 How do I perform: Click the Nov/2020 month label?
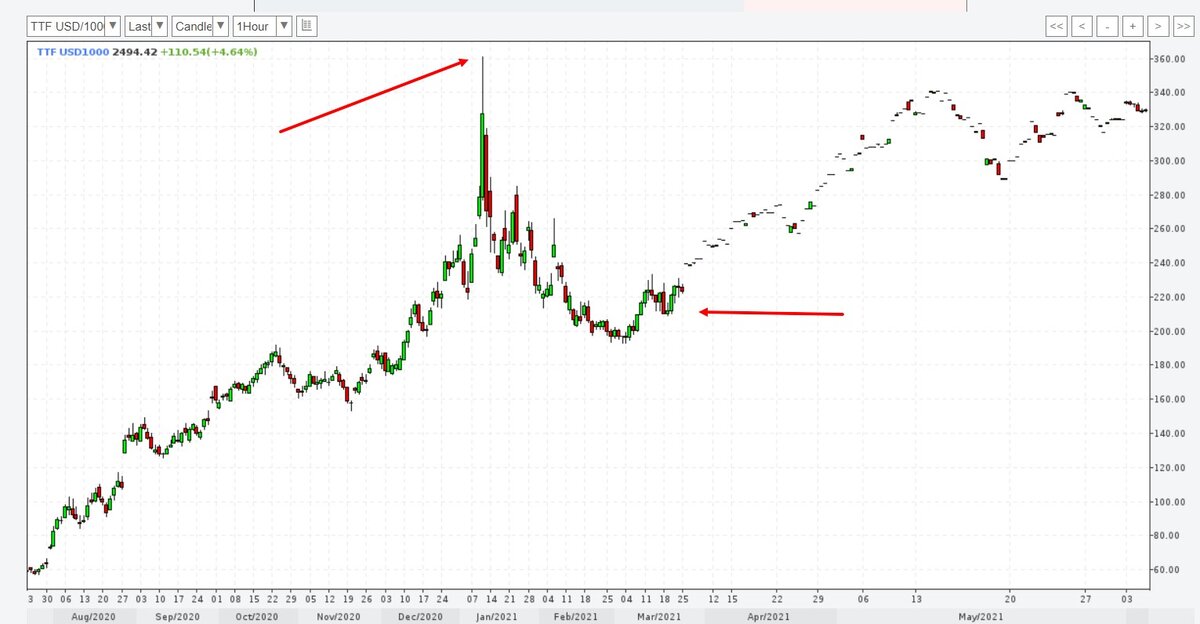click(337, 617)
